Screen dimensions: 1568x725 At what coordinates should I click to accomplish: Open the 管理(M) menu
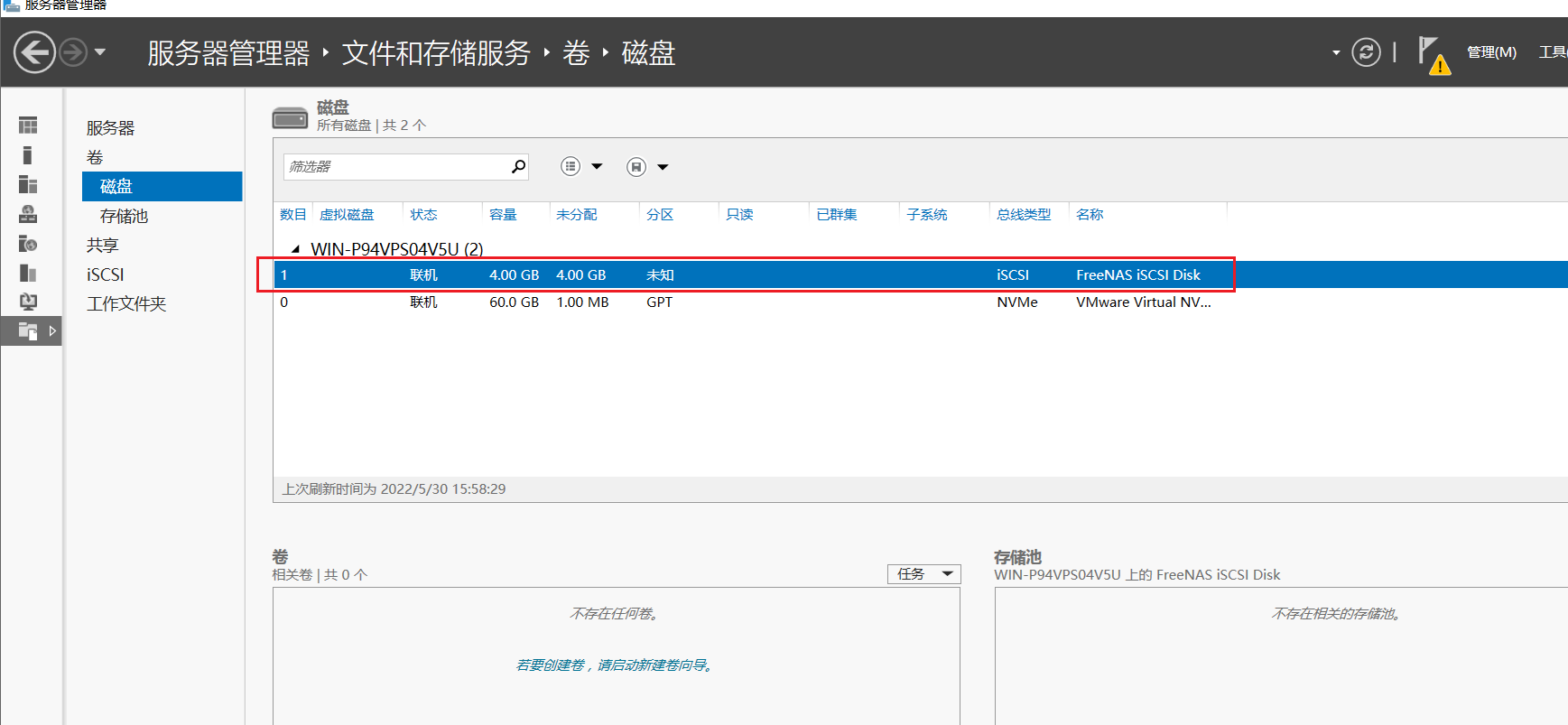click(1491, 52)
